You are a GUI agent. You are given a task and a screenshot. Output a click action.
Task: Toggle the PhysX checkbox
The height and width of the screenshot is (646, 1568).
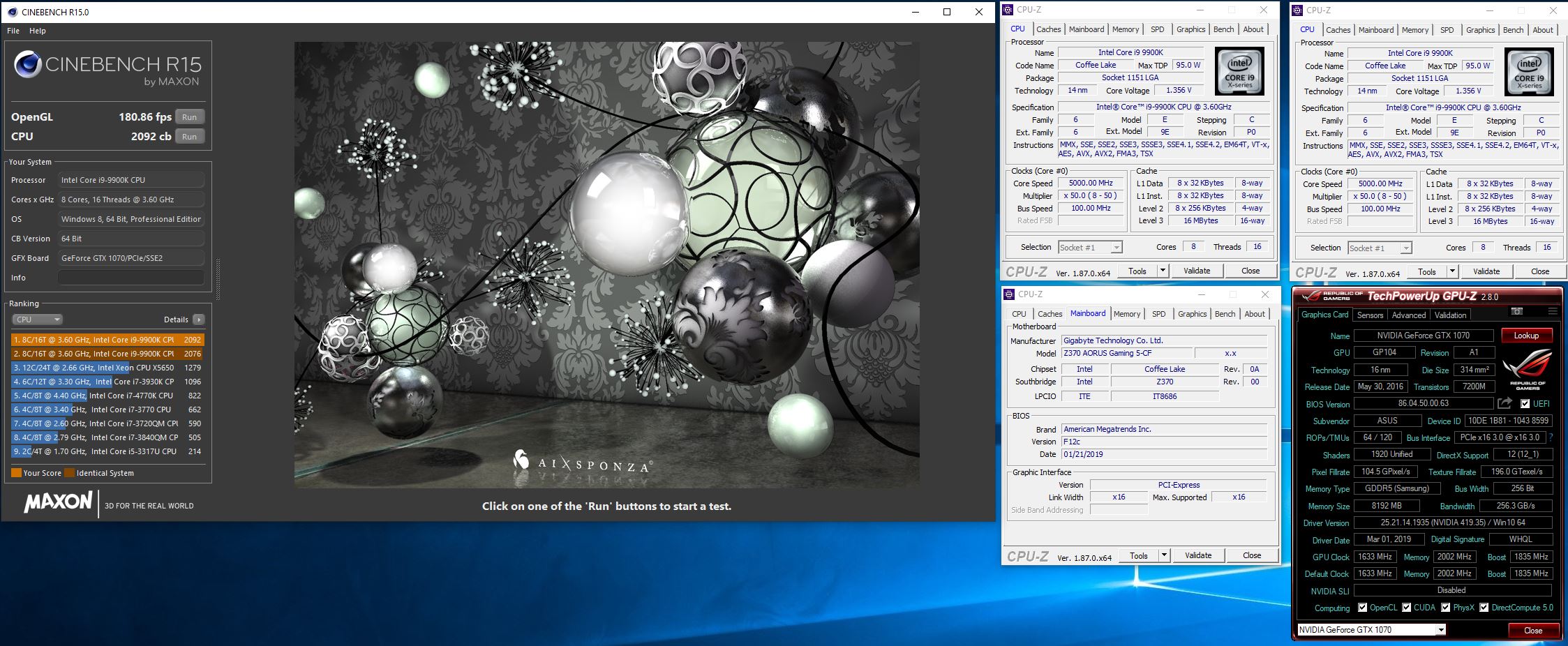tap(1446, 608)
